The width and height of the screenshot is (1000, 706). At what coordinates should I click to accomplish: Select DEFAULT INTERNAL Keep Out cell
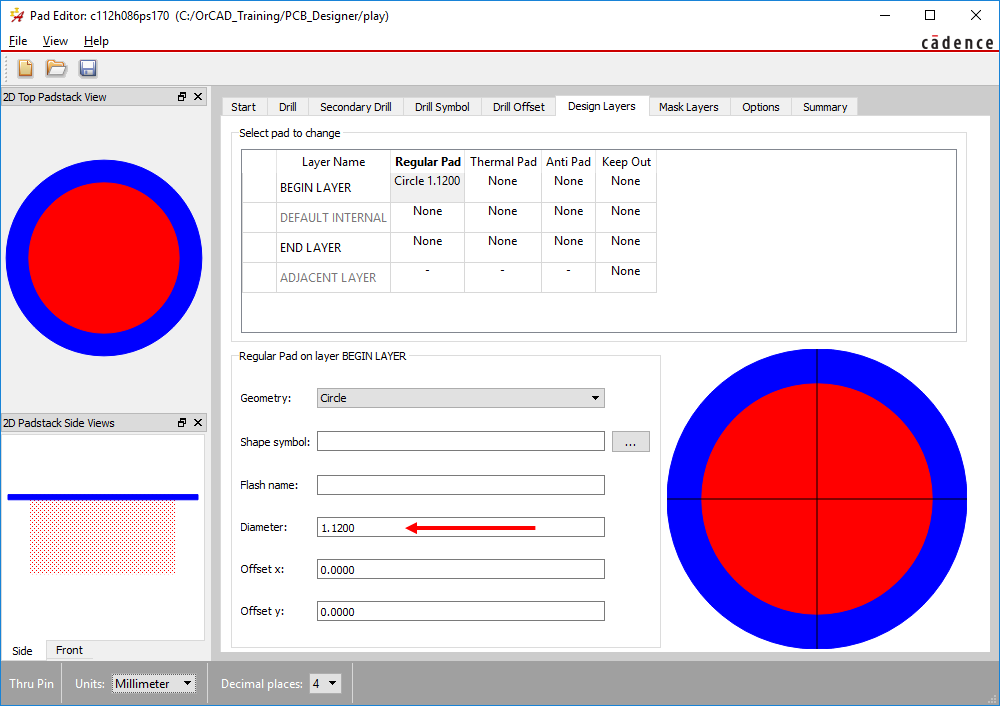(x=626, y=217)
